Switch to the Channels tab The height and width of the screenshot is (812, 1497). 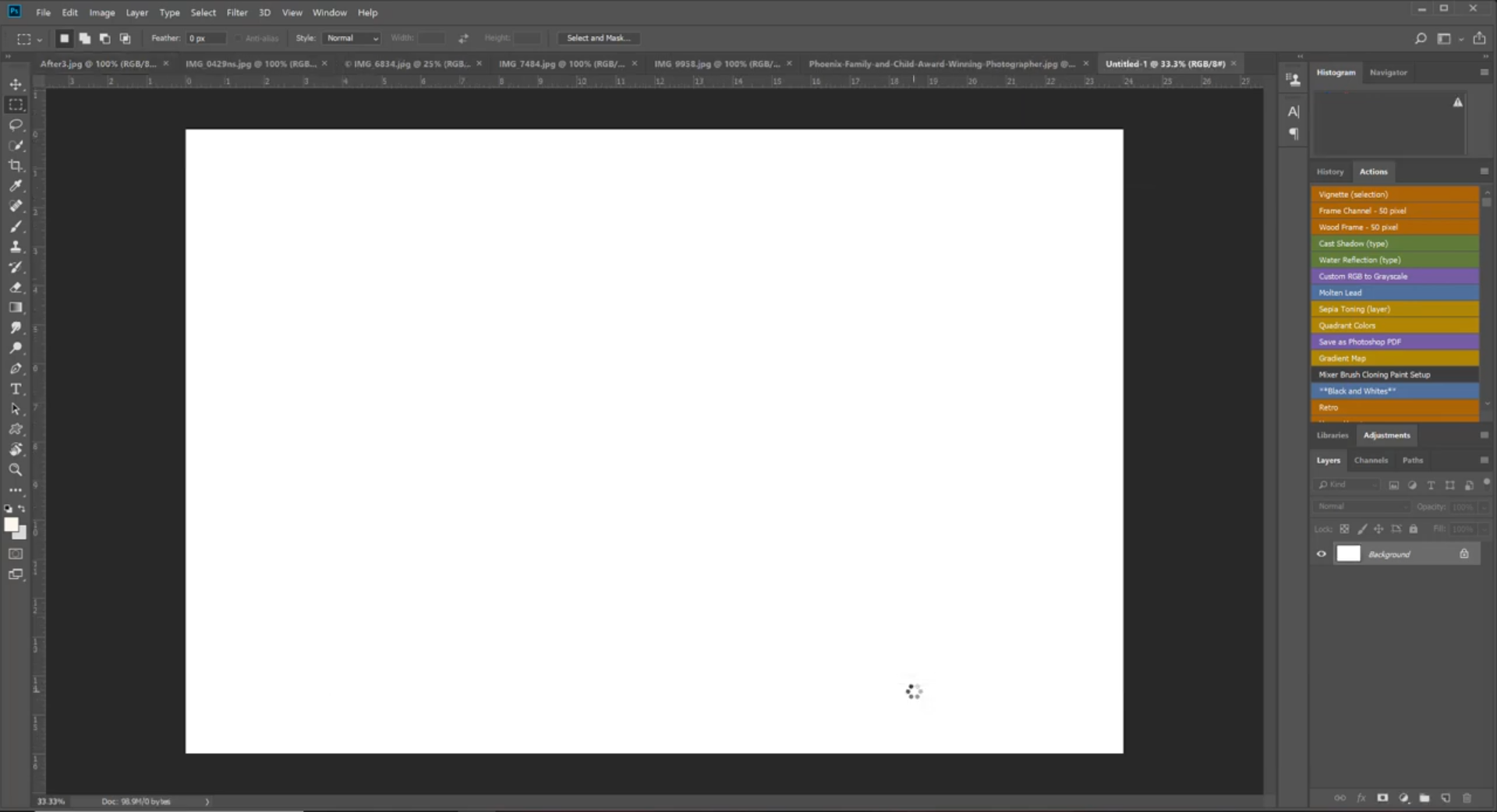(1371, 460)
